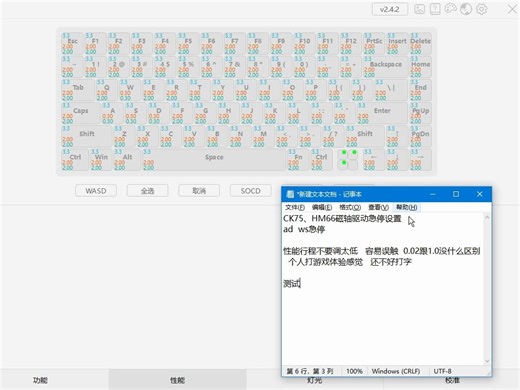Select the Q key on virtual keyboard
Screen dimensions: 520x390
pos(107,90)
